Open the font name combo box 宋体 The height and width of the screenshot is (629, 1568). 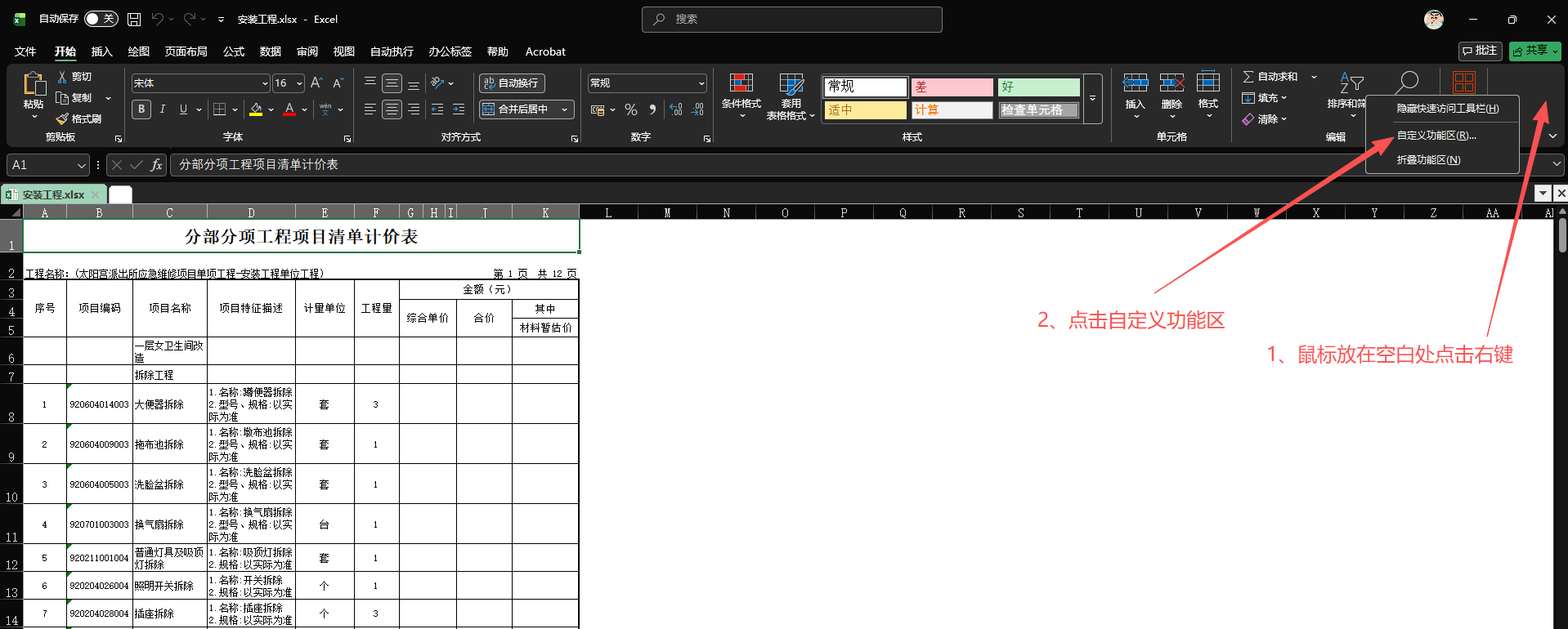200,83
